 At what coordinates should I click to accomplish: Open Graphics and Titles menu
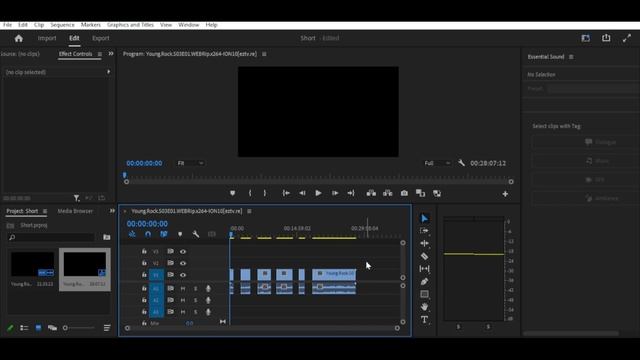130,25
